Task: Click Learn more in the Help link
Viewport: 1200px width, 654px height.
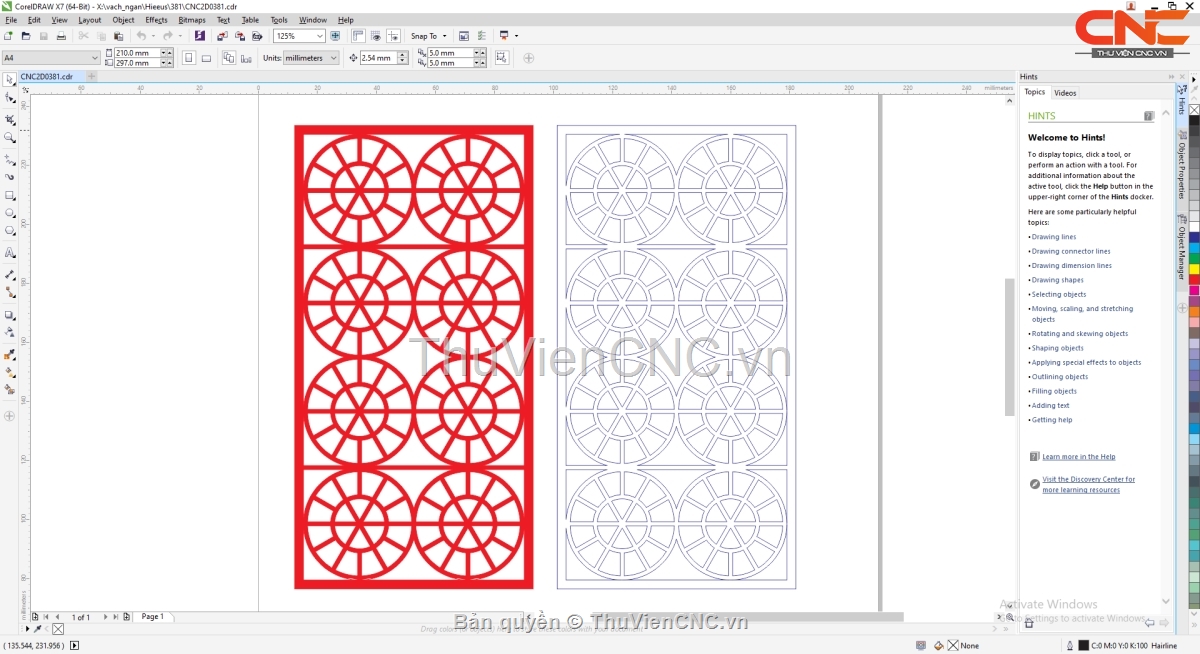Action: click(1079, 457)
